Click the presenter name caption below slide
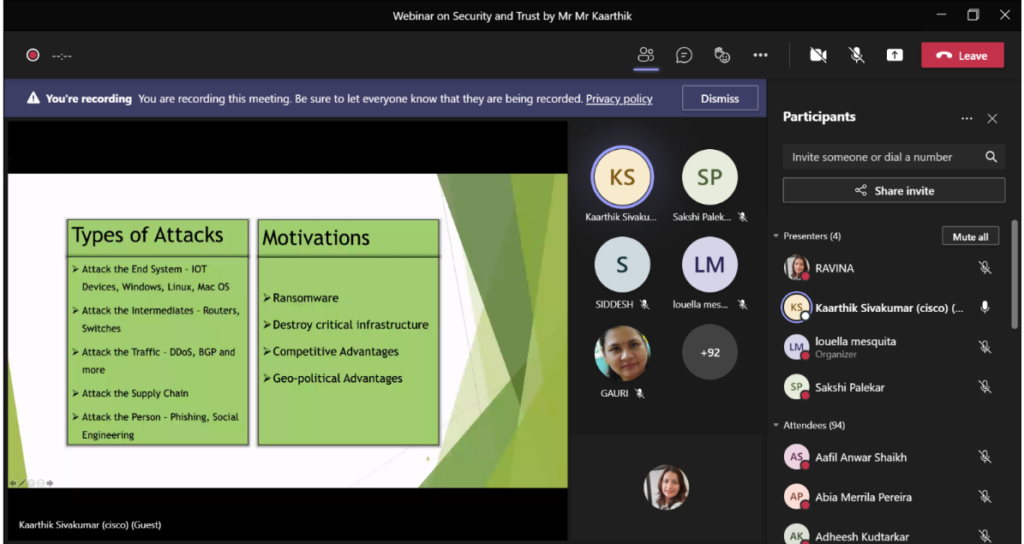The width and height of the screenshot is (1024, 544). 90,524
